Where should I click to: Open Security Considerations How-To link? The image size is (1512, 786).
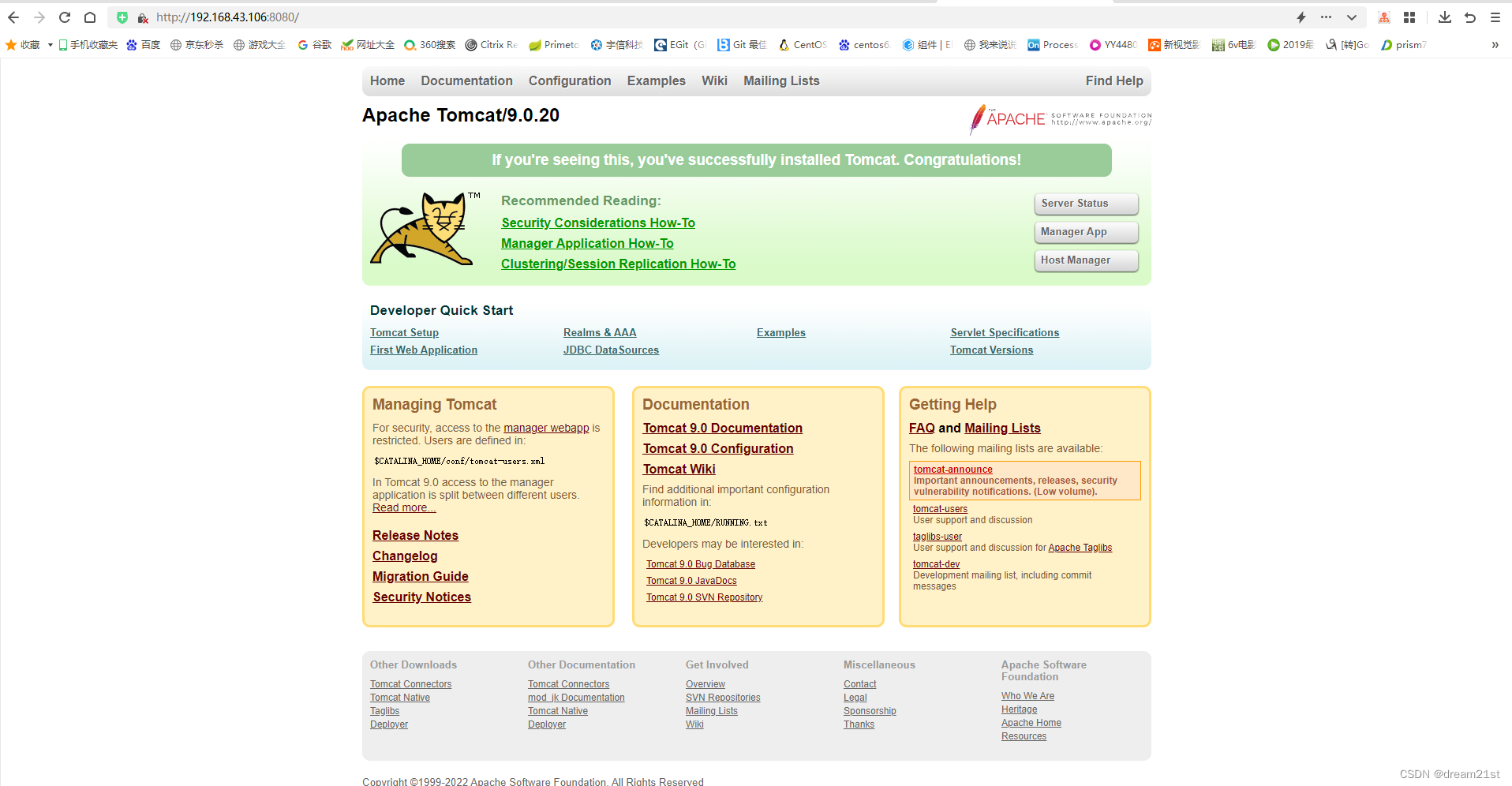coord(598,223)
